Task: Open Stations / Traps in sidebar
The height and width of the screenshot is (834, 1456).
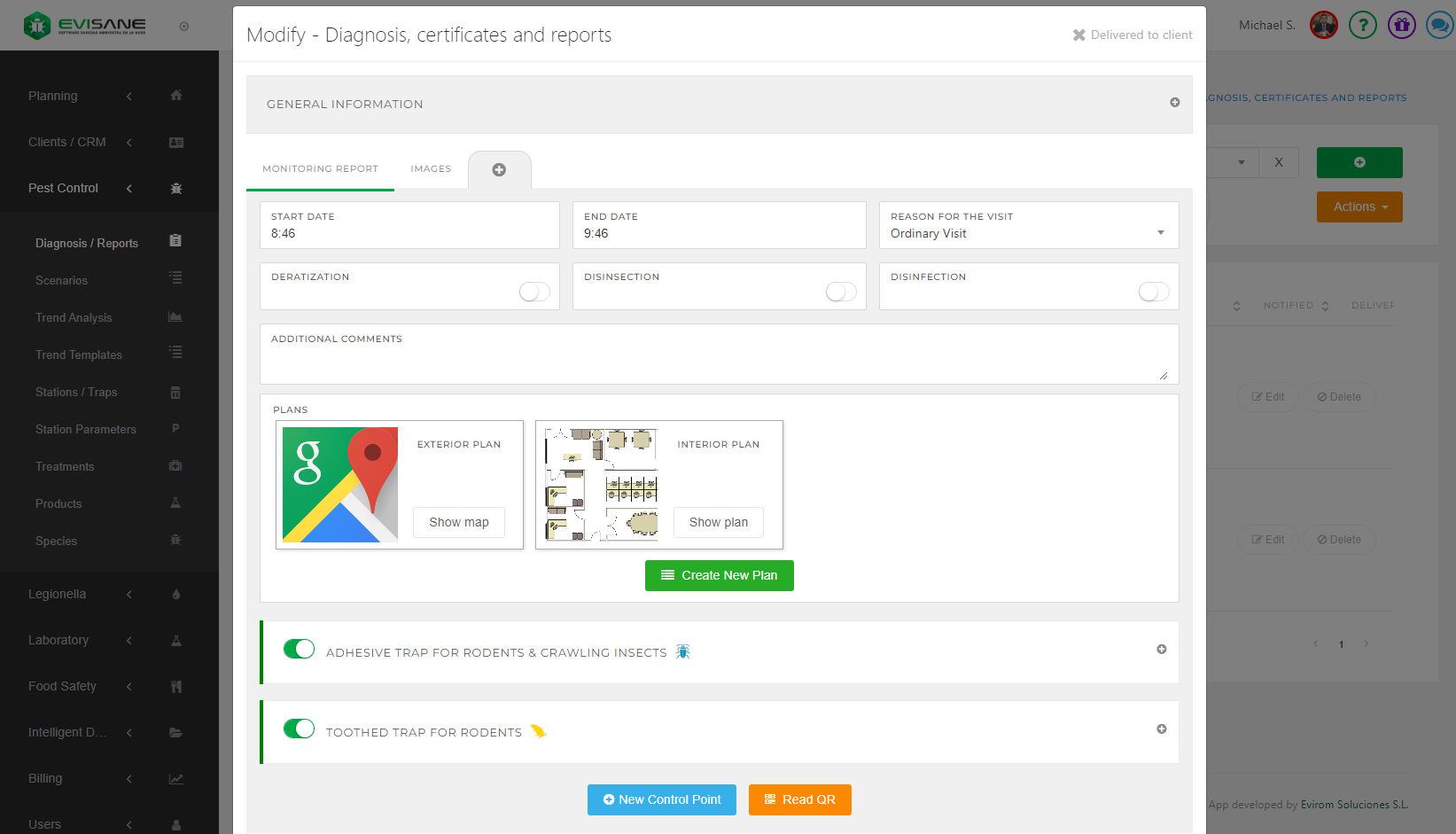Action: [x=76, y=392]
